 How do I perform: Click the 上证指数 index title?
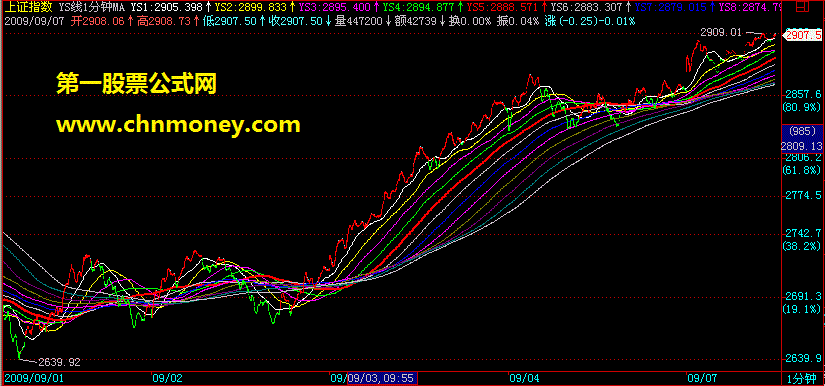pyautogui.click(x=28, y=7)
